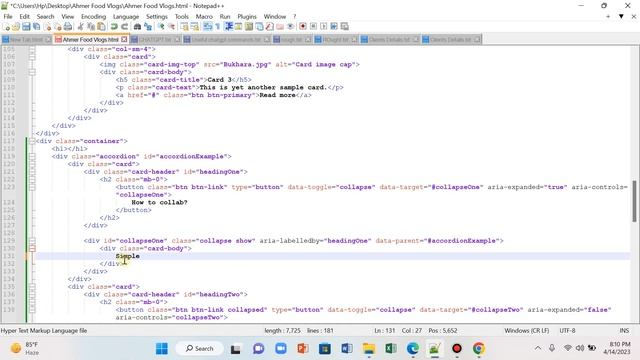The width and height of the screenshot is (640, 360).
Task: Click the Open file toolbar icon
Action: point(16,27)
